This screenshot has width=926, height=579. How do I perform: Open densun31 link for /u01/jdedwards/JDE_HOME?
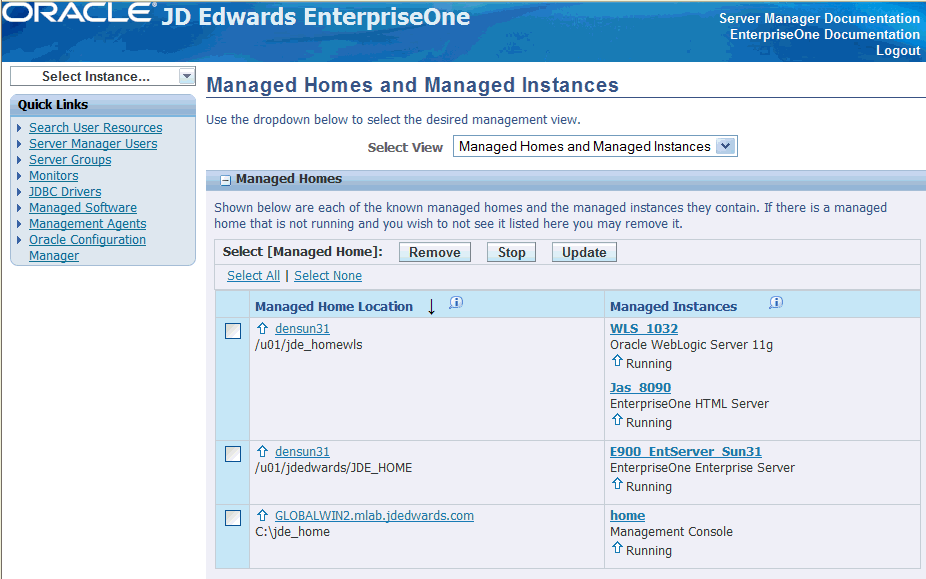click(302, 451)
